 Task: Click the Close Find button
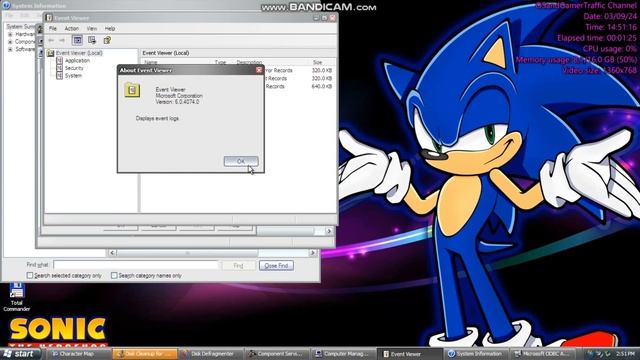pos(276,266)
